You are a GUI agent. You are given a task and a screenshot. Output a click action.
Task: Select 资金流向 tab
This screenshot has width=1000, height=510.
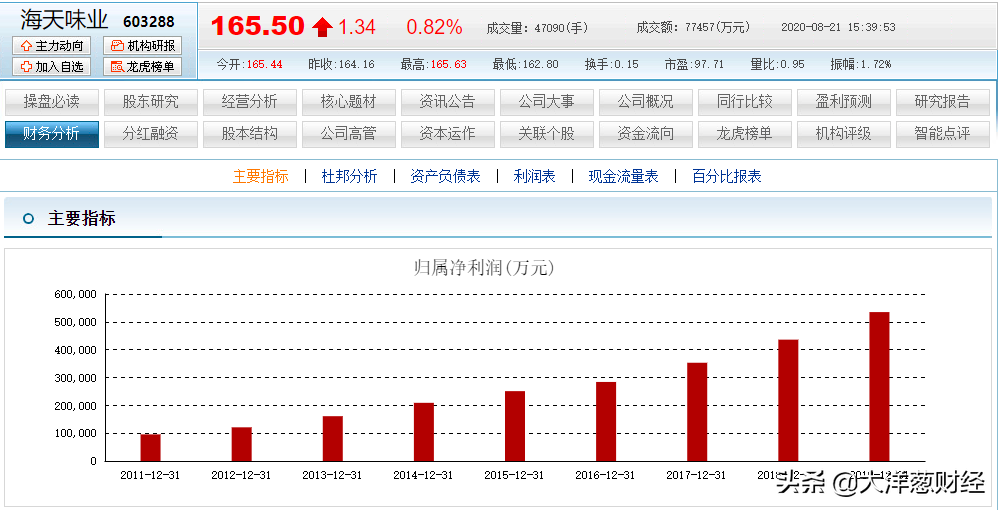coord(645,134)
